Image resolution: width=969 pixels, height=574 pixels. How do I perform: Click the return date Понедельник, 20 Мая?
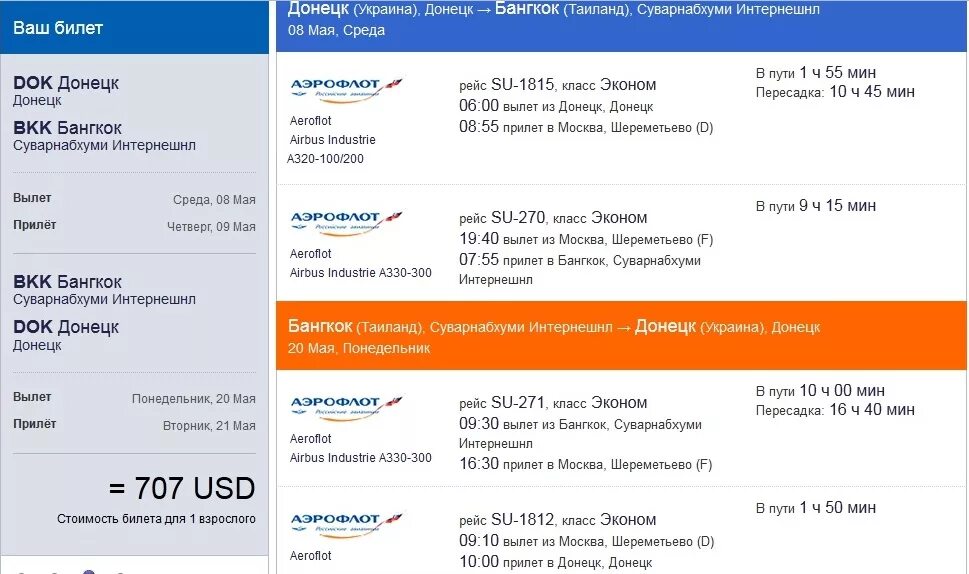[x=193, y=399]
